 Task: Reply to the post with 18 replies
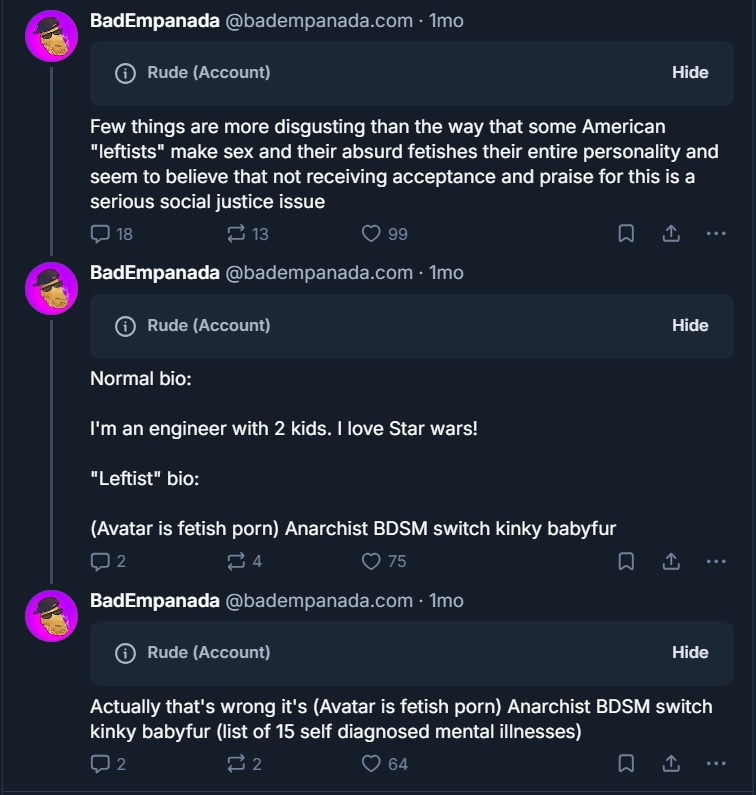(x=100, y=233)
